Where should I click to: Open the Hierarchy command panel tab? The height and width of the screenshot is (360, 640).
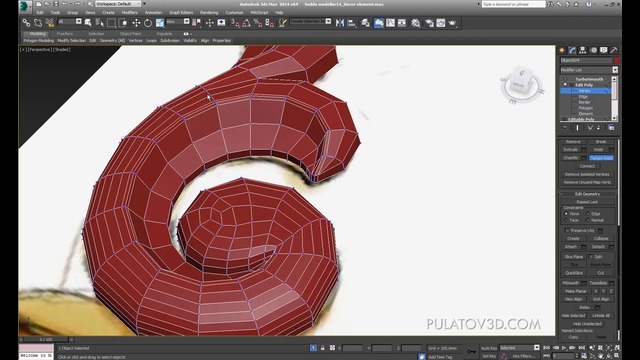583,50
